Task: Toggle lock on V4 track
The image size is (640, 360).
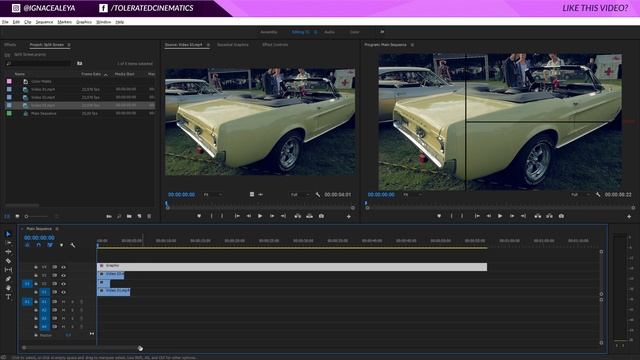Action: (36, 267)
